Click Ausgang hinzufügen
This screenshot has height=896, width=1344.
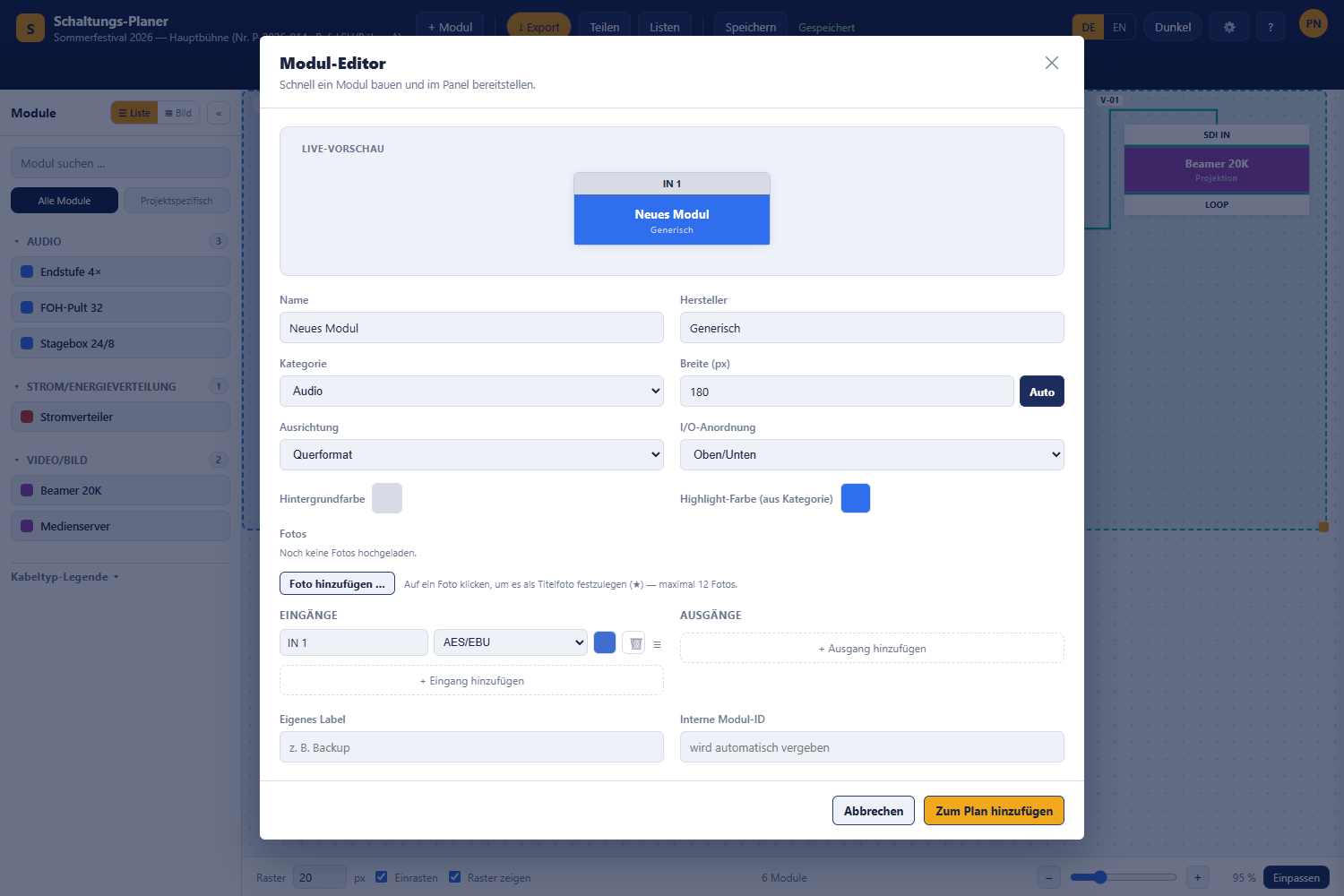pos(872,649)
